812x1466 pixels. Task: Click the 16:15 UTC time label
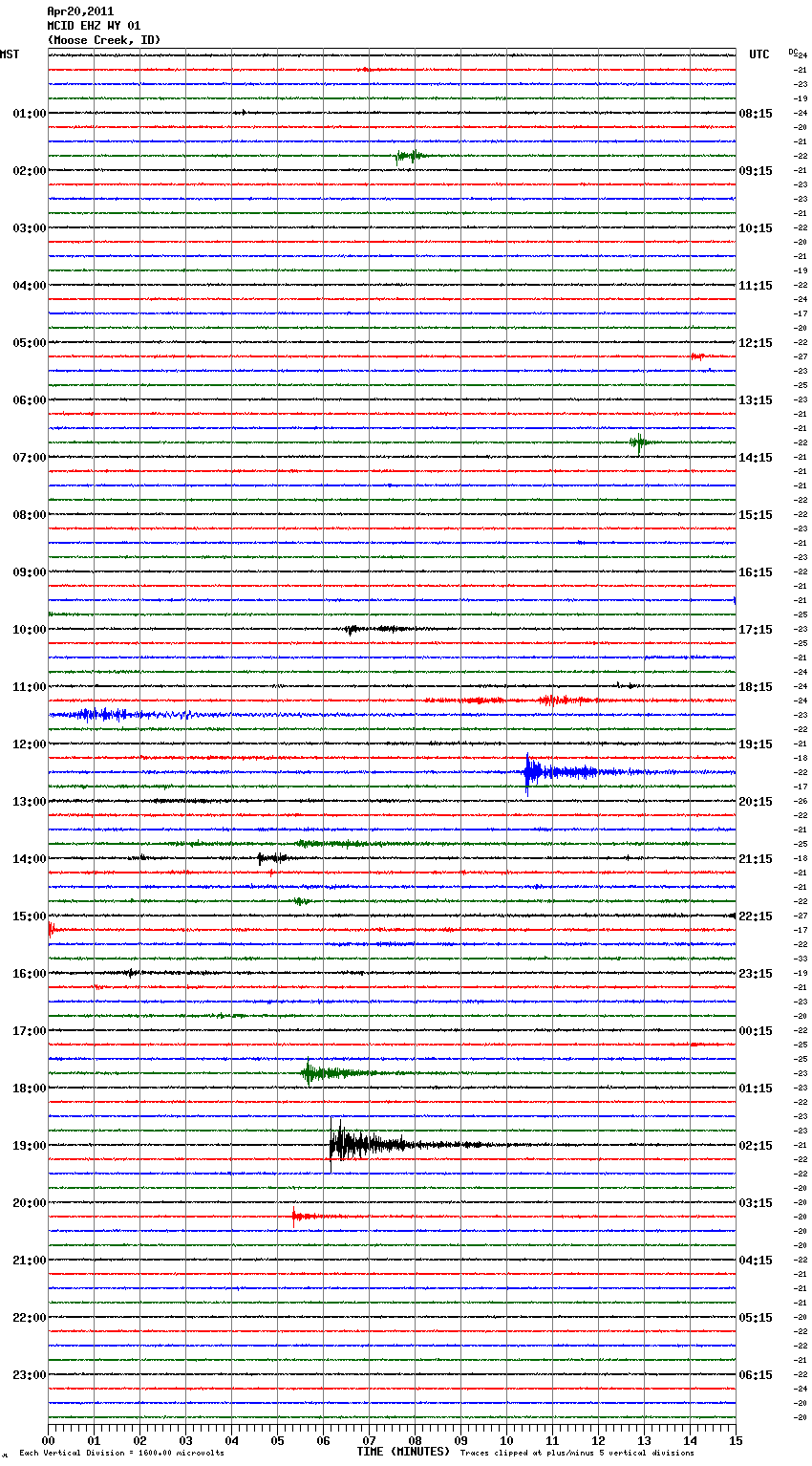click(x=756, y=572)
